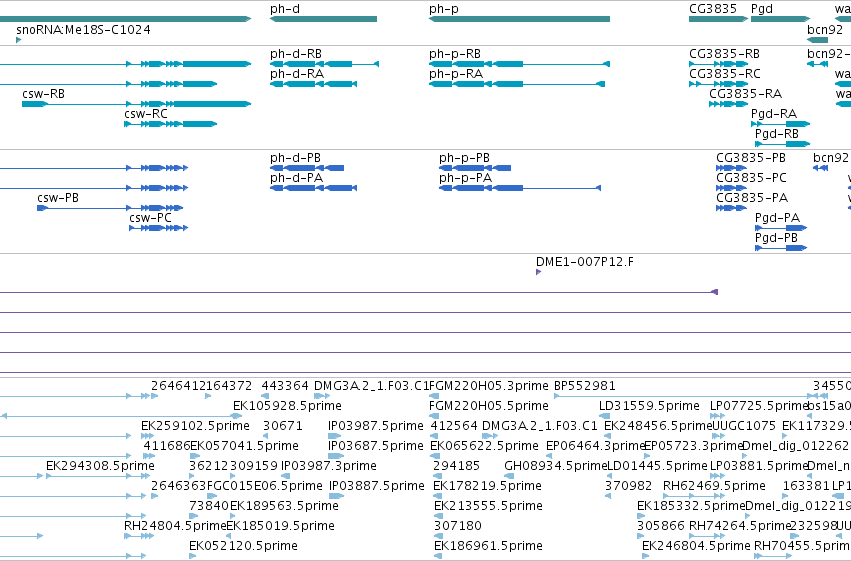The height and width of the screenshot is (561, 851).
Task: Open EST EK246804.5prime
Action: (646, 556)
